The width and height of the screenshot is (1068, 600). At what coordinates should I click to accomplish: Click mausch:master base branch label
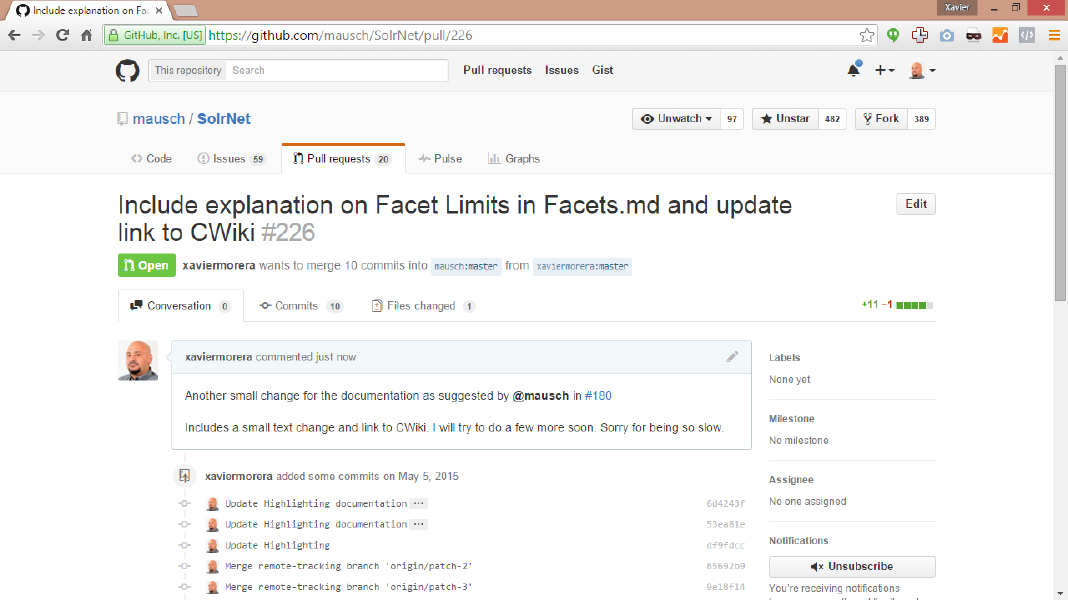coord(466,266)
